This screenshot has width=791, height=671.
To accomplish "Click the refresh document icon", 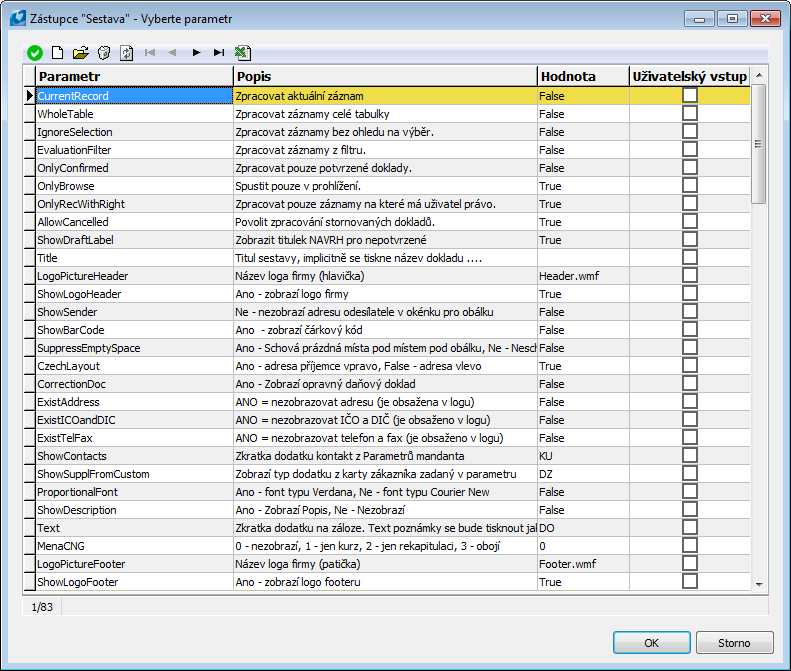I will click(x=127, y=52).
